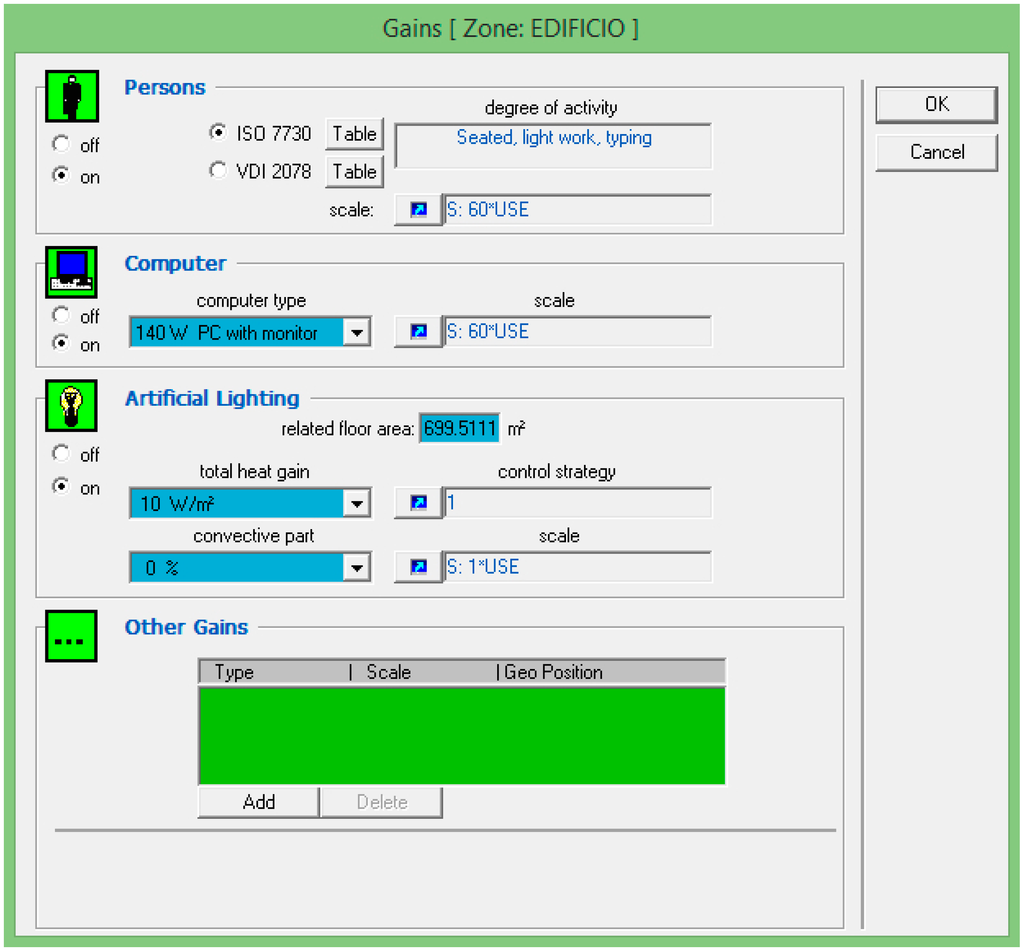Click the Persons gain icon

pyautogui.click(x=71, y=96)
